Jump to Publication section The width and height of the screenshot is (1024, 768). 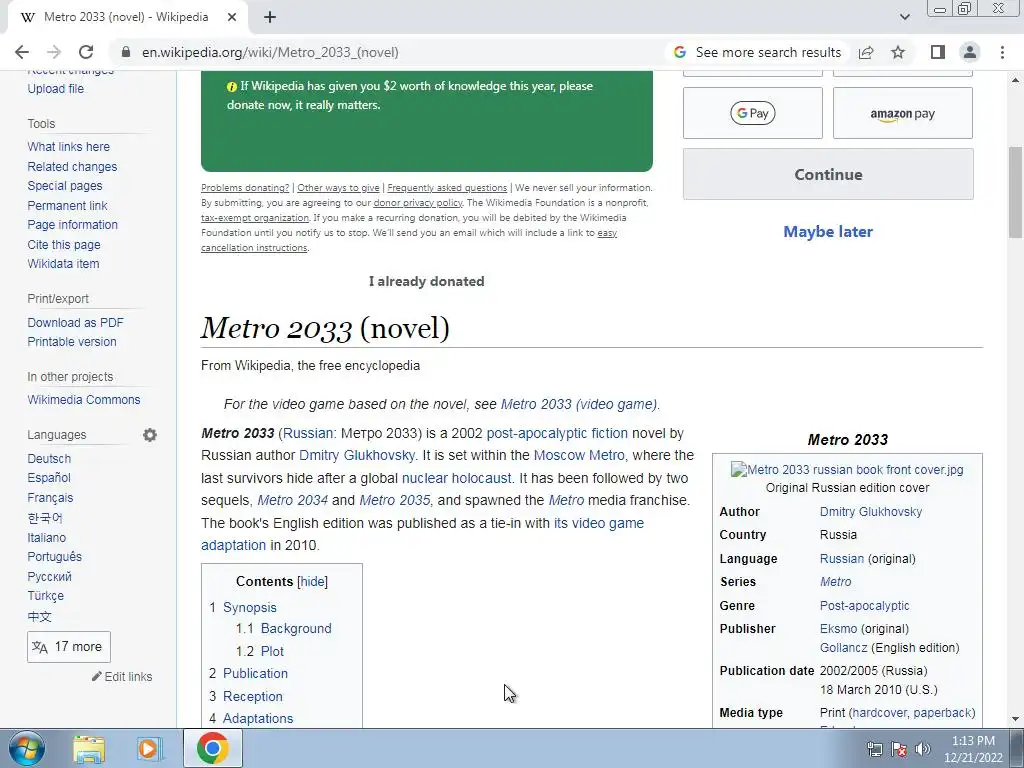point(255,673)
